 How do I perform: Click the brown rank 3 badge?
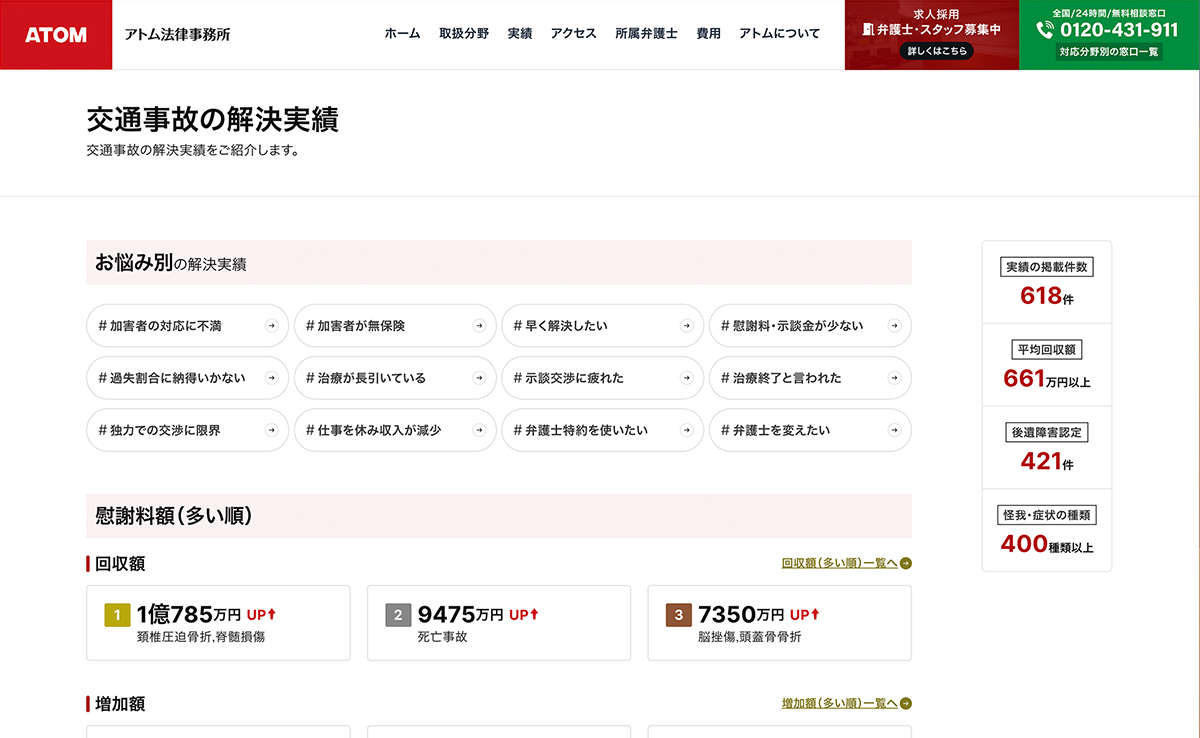coord(679,615)
